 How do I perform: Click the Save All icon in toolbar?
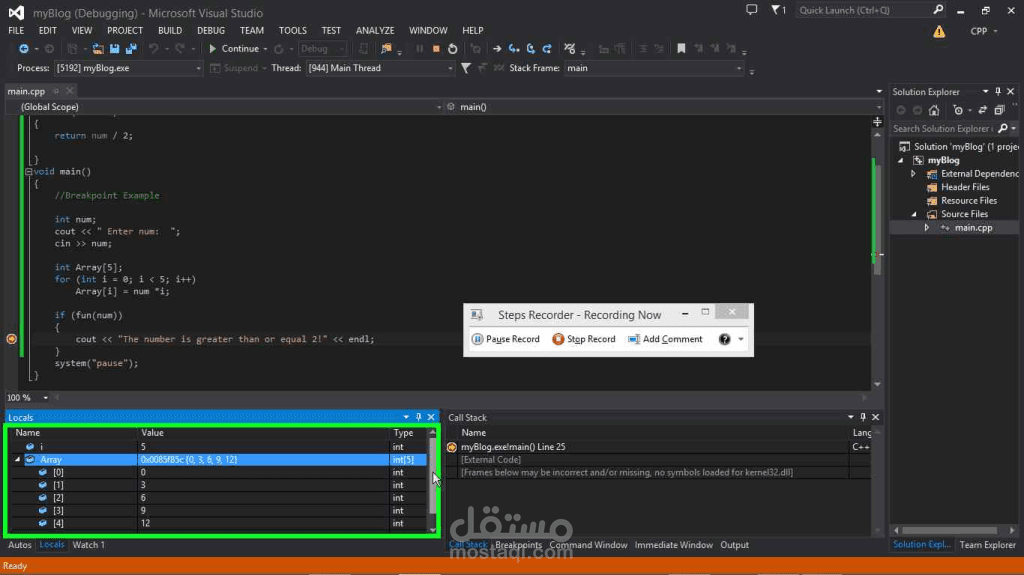click(x=131, y=49)
